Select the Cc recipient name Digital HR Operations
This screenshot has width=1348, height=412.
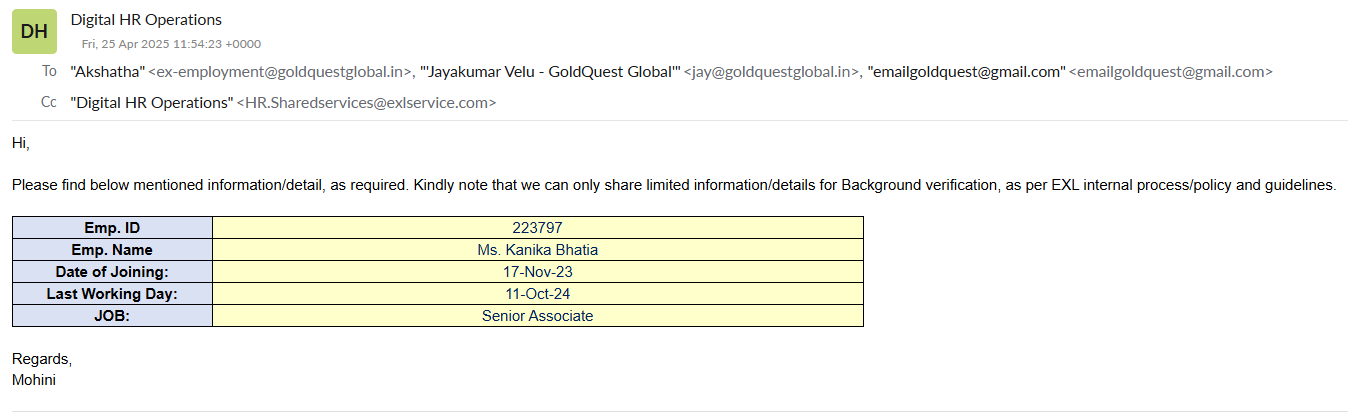tap(151, 102)
